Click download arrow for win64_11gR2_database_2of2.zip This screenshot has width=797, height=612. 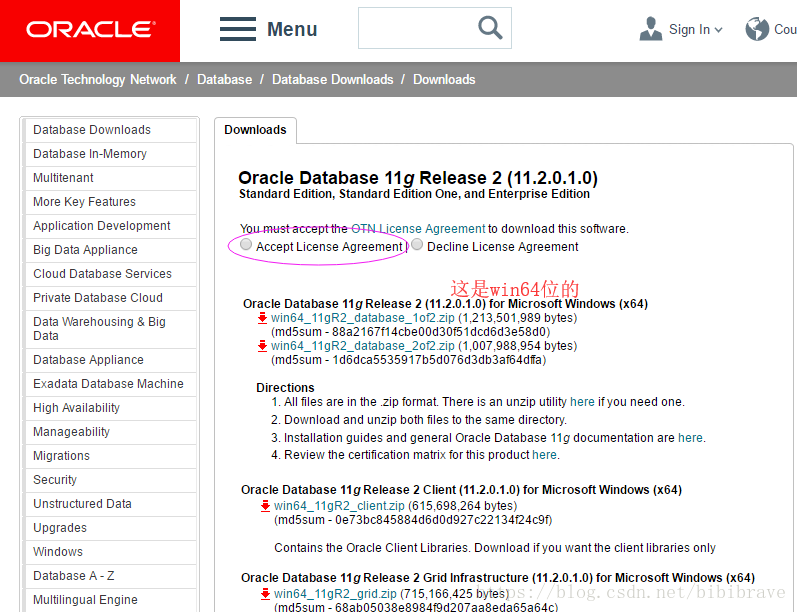pyautogui.click(x=262, y=346)
